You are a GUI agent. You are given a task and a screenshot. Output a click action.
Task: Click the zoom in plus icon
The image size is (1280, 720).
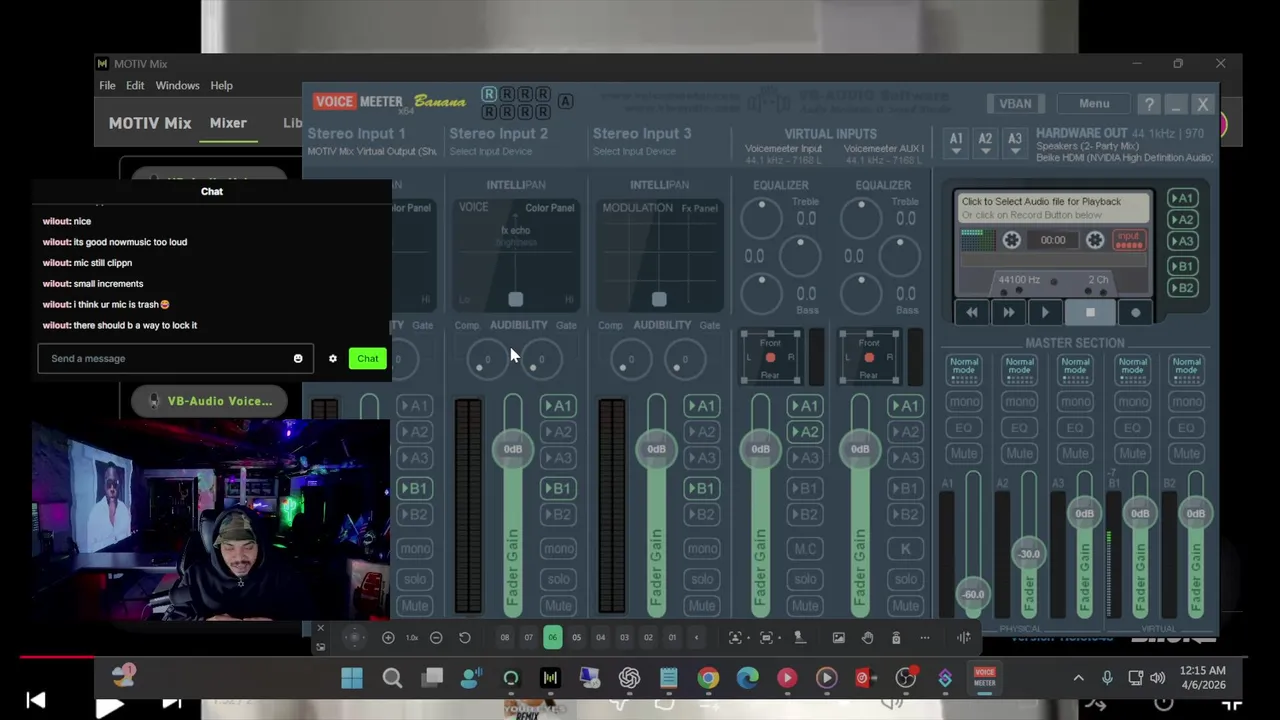(x=388, y=638)
